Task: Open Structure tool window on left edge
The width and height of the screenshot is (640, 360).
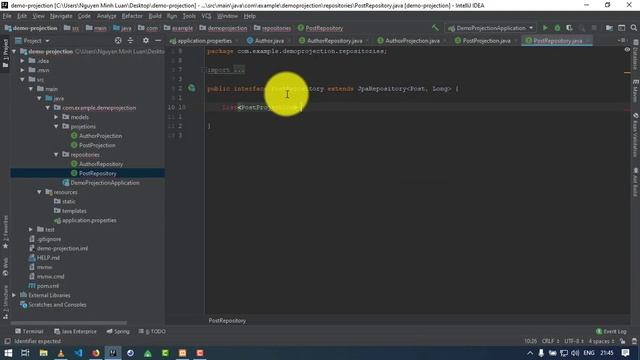Action: pyautogui.click(x=5, y=302)
